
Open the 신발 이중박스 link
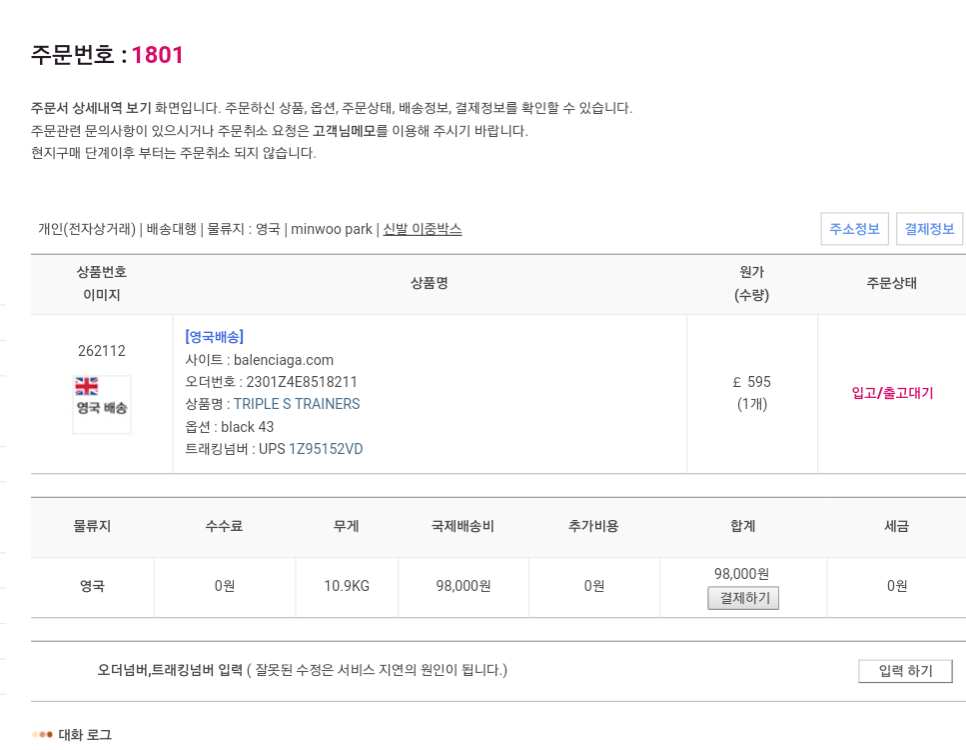click(x=422, y=229)
